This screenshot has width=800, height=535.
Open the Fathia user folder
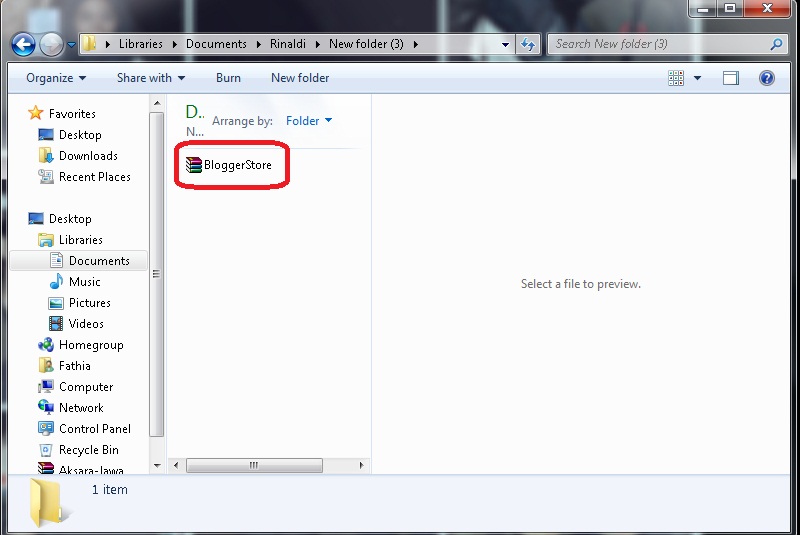(x=74, y=366)
